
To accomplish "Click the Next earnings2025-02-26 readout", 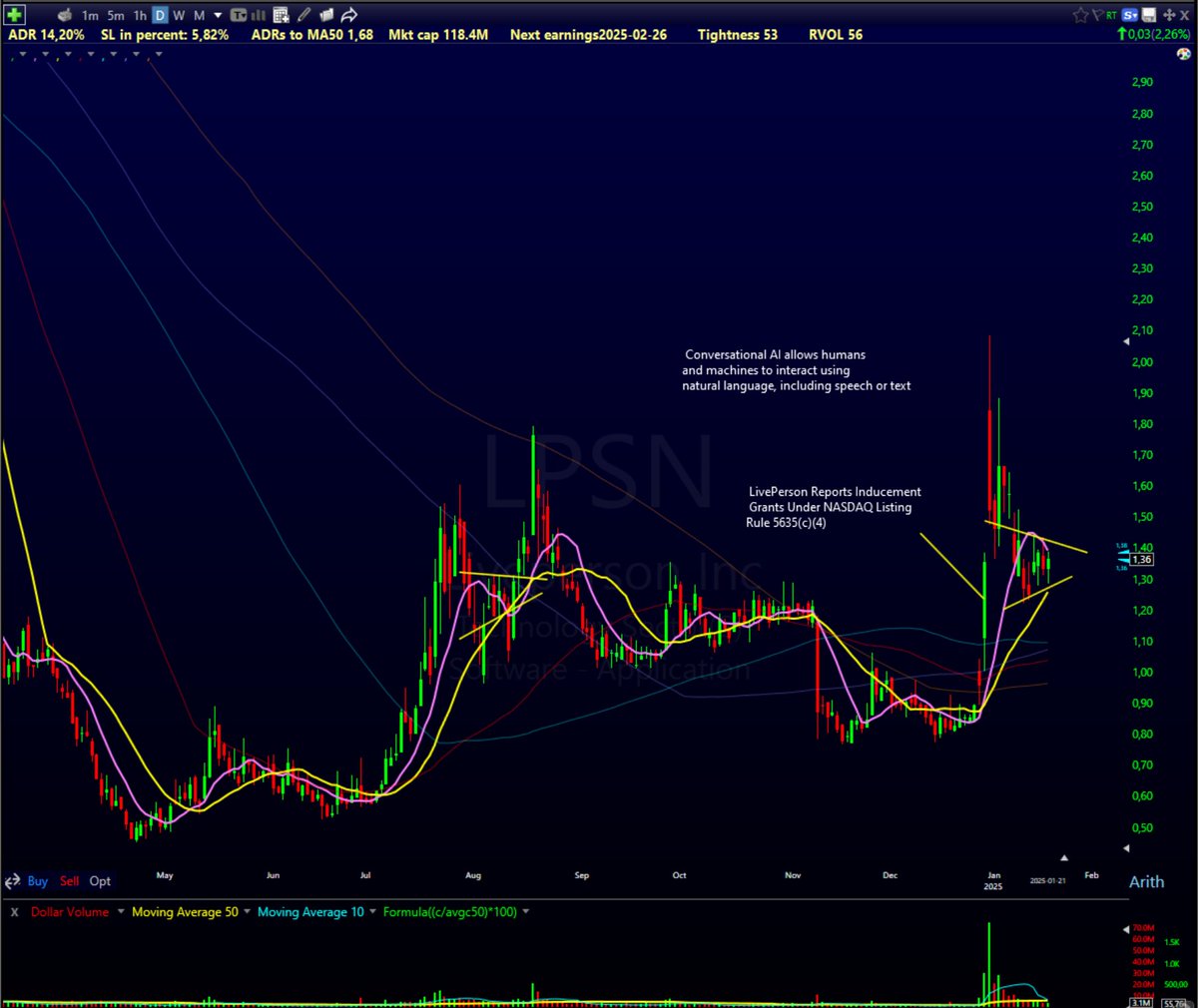I will [x=588, y=35].
